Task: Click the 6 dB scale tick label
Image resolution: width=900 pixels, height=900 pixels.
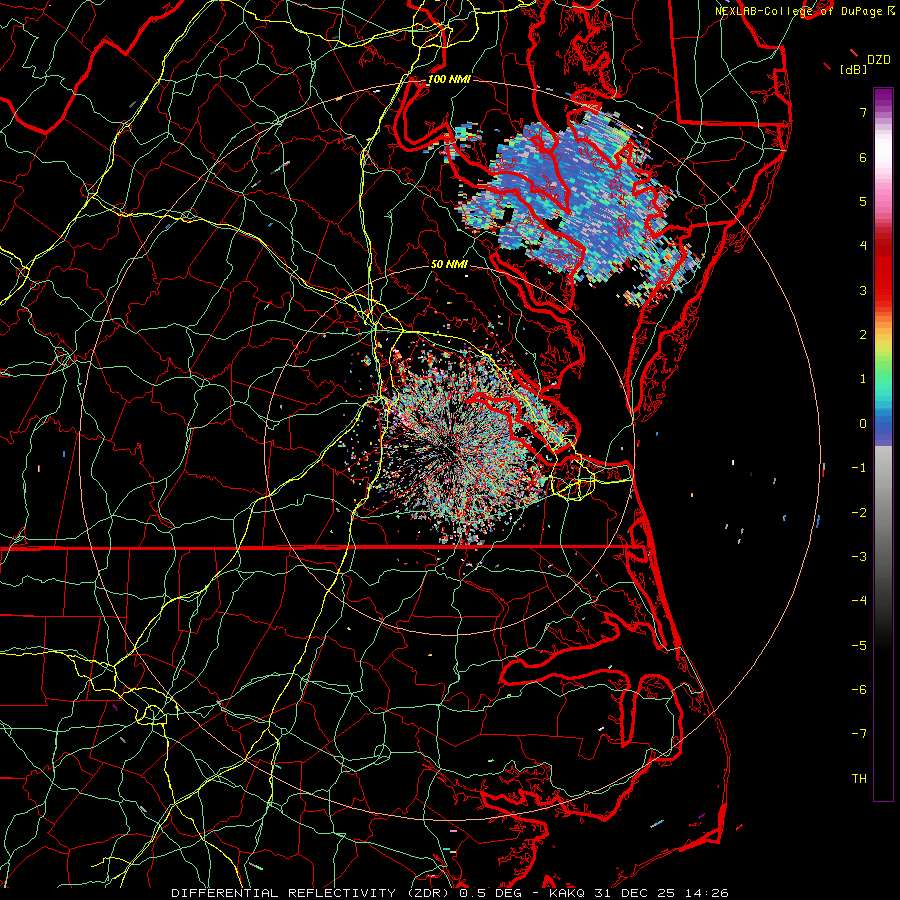Action: [863, 157]
